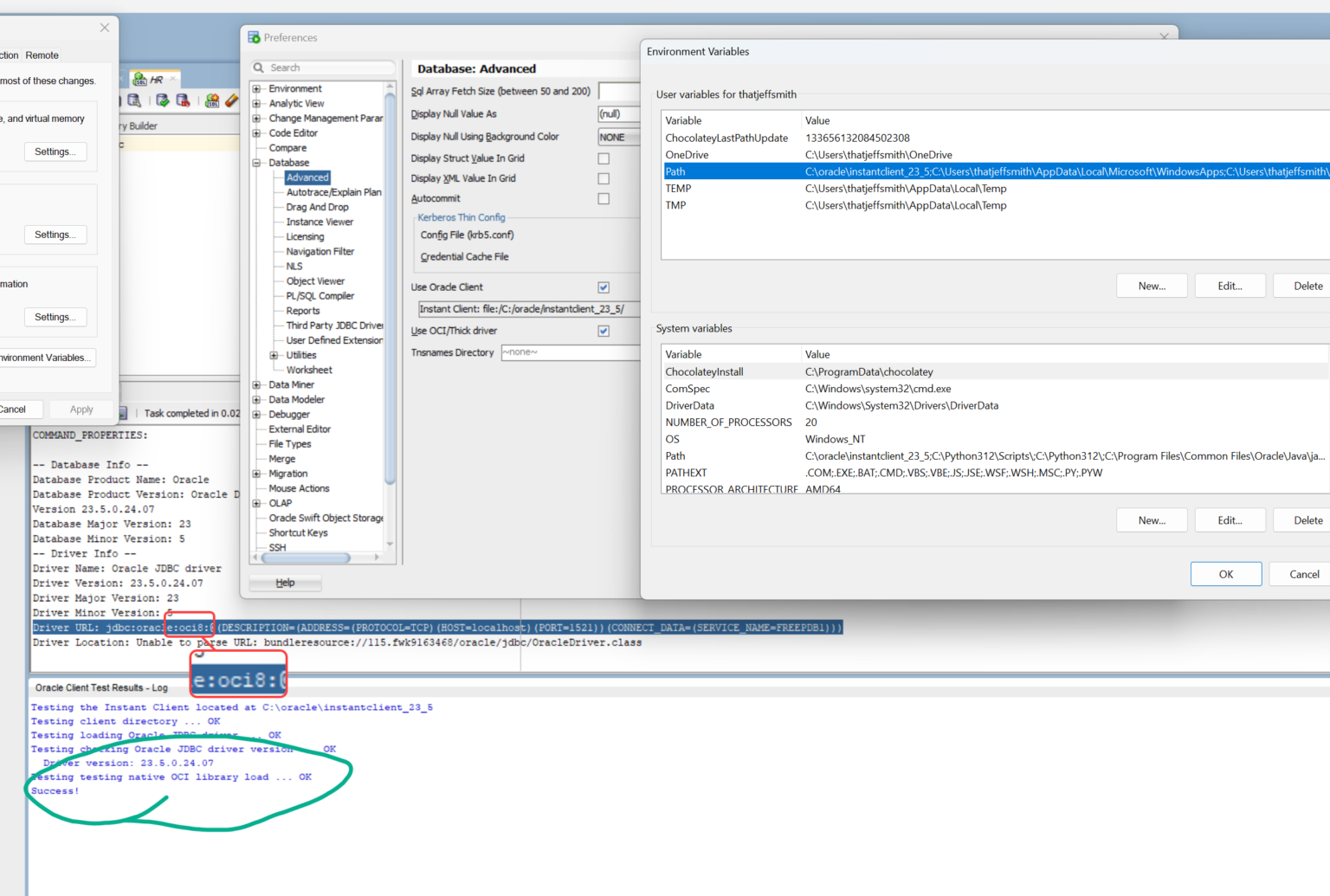The height and width of the screenshot is (896, 1330).
Task: Open the Remote tab in System Properties
Action: point(42,55)
